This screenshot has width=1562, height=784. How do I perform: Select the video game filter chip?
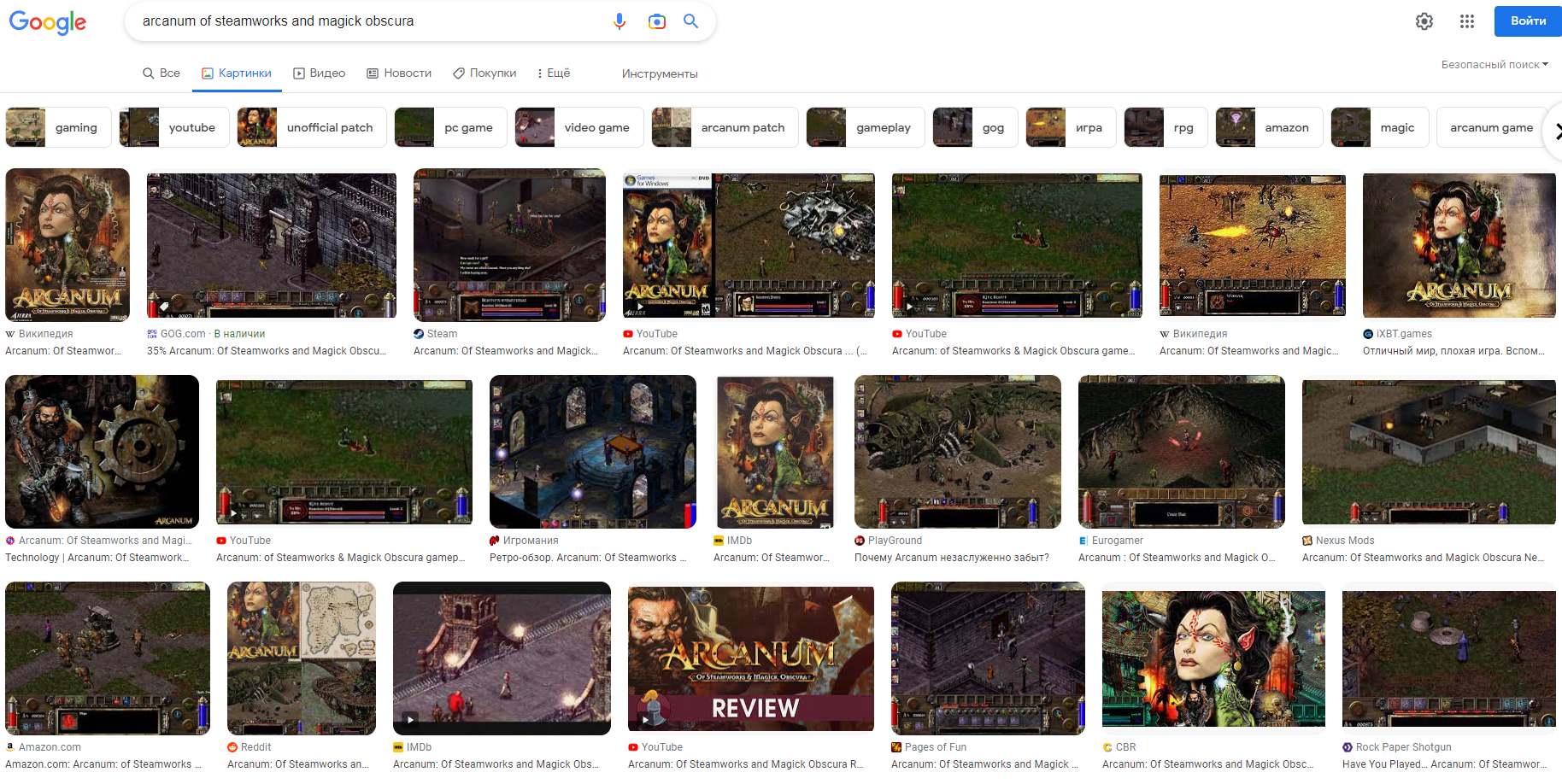coord(579,127)
